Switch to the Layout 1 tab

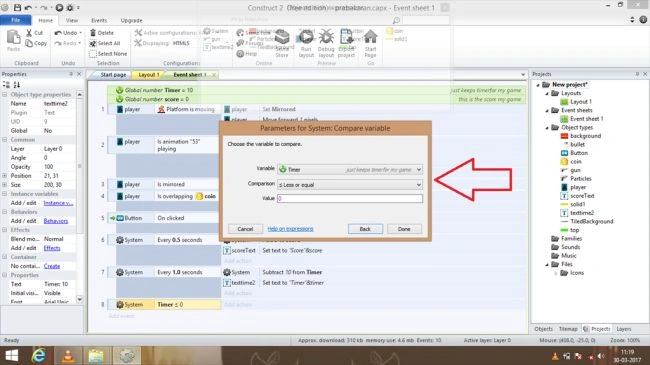(x=148, y=75)
